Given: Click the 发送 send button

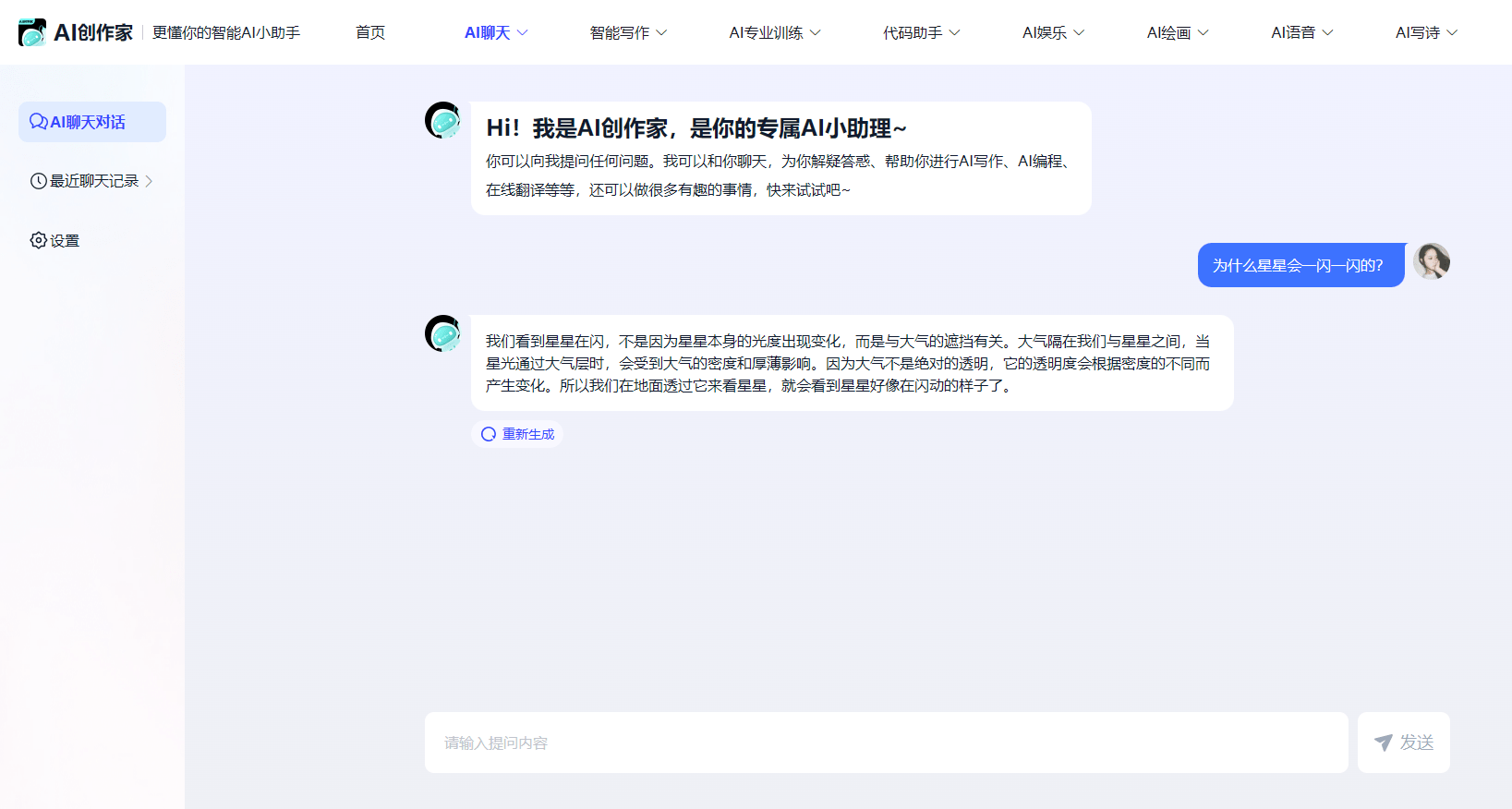Looking at the screenshot, I should coord(1404,743).
